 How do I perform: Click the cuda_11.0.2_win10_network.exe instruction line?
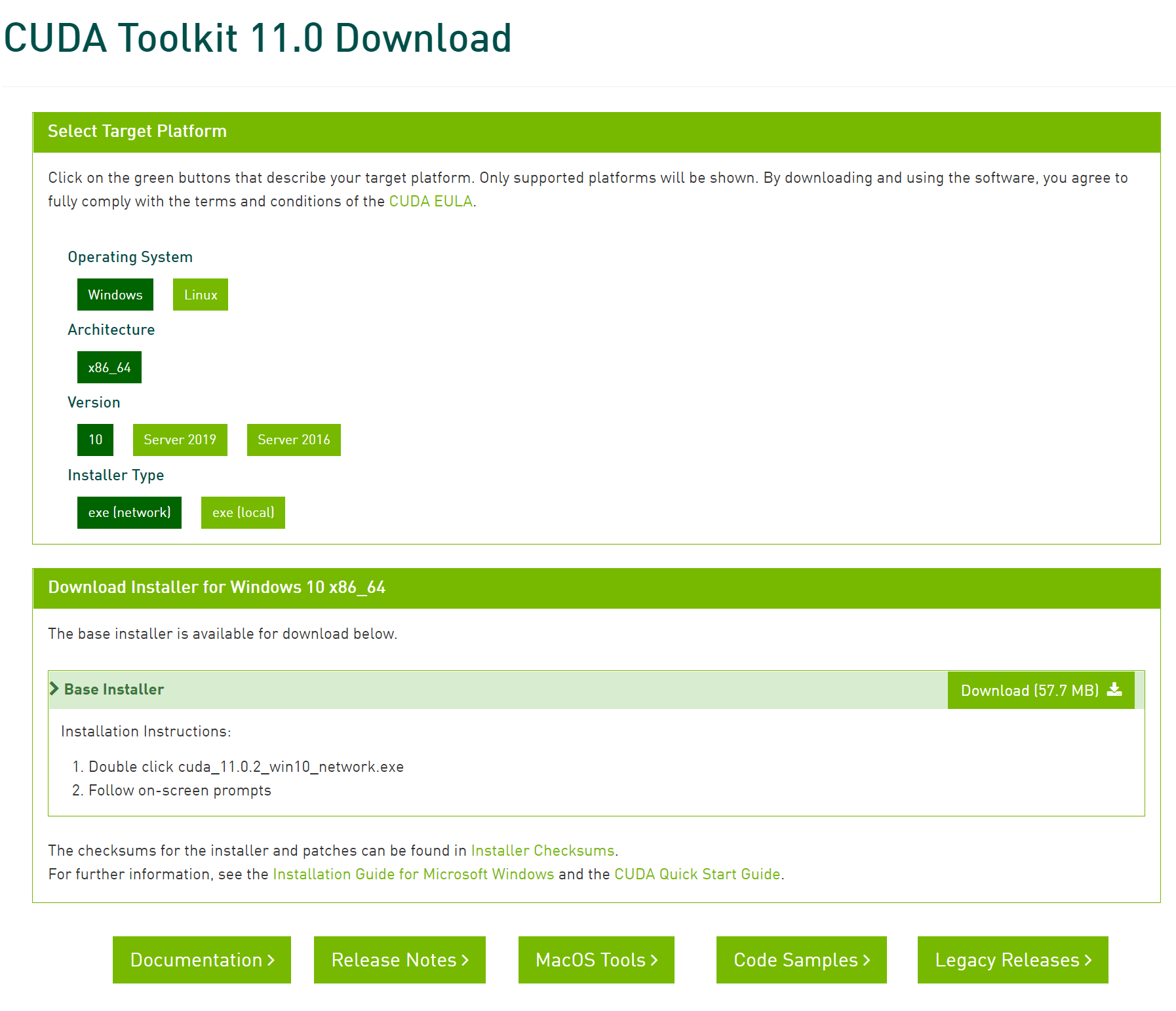(x=246, y=767)
